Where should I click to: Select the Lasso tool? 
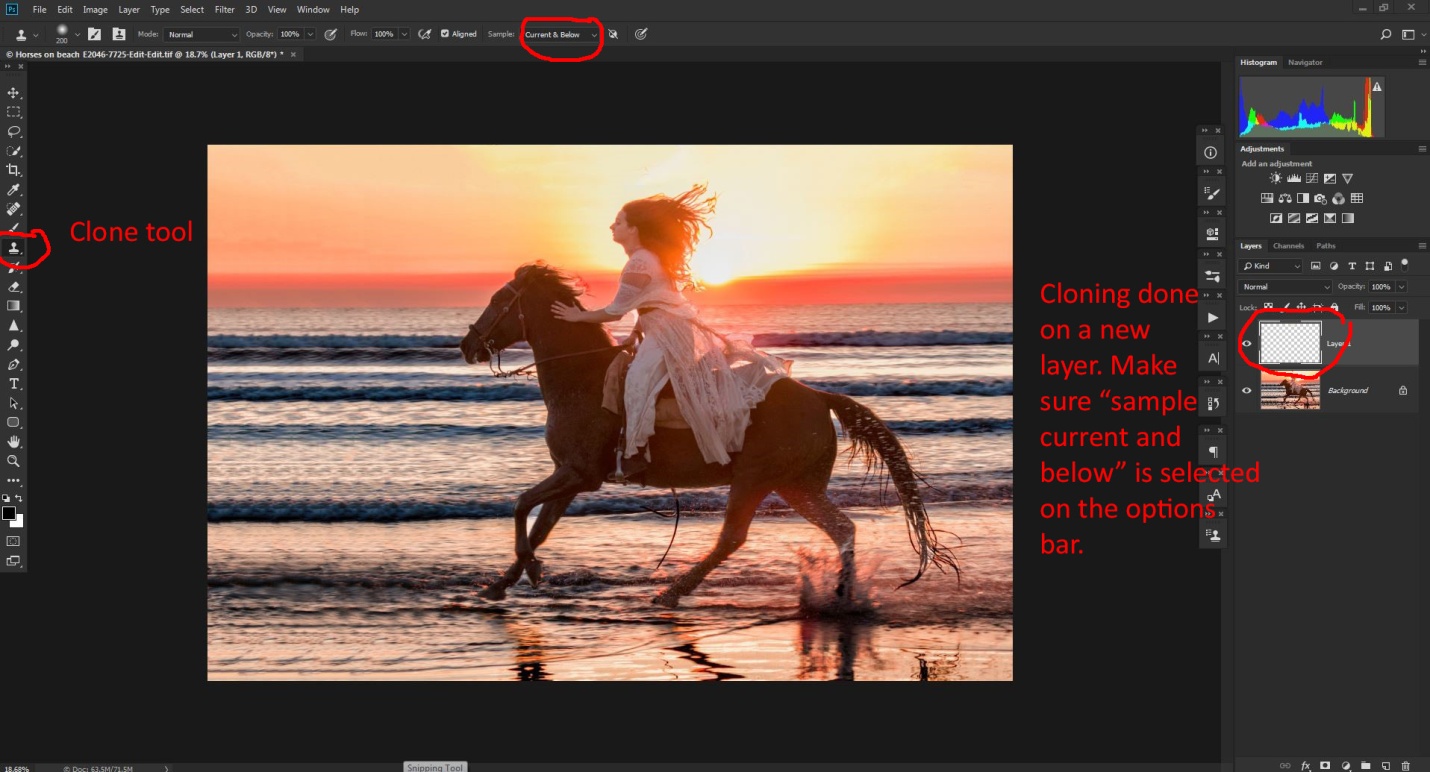point(14,131)
